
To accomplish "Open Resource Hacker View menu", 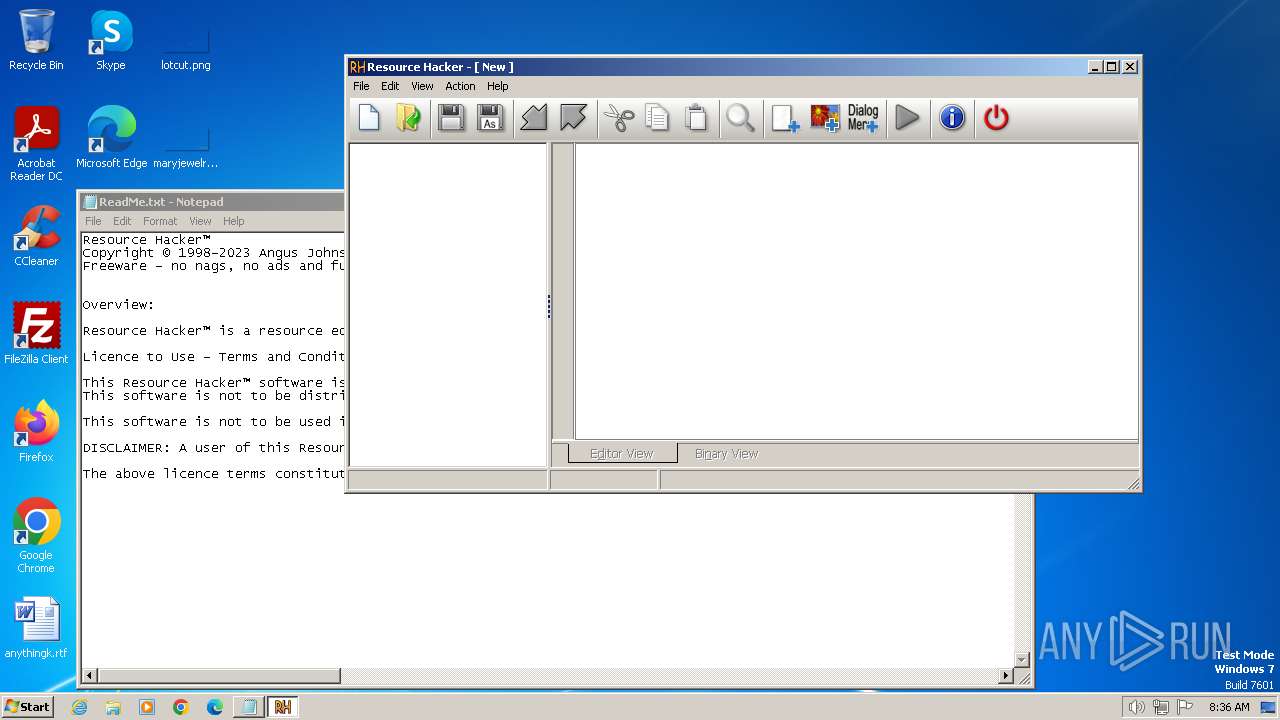I will point(422,86).
